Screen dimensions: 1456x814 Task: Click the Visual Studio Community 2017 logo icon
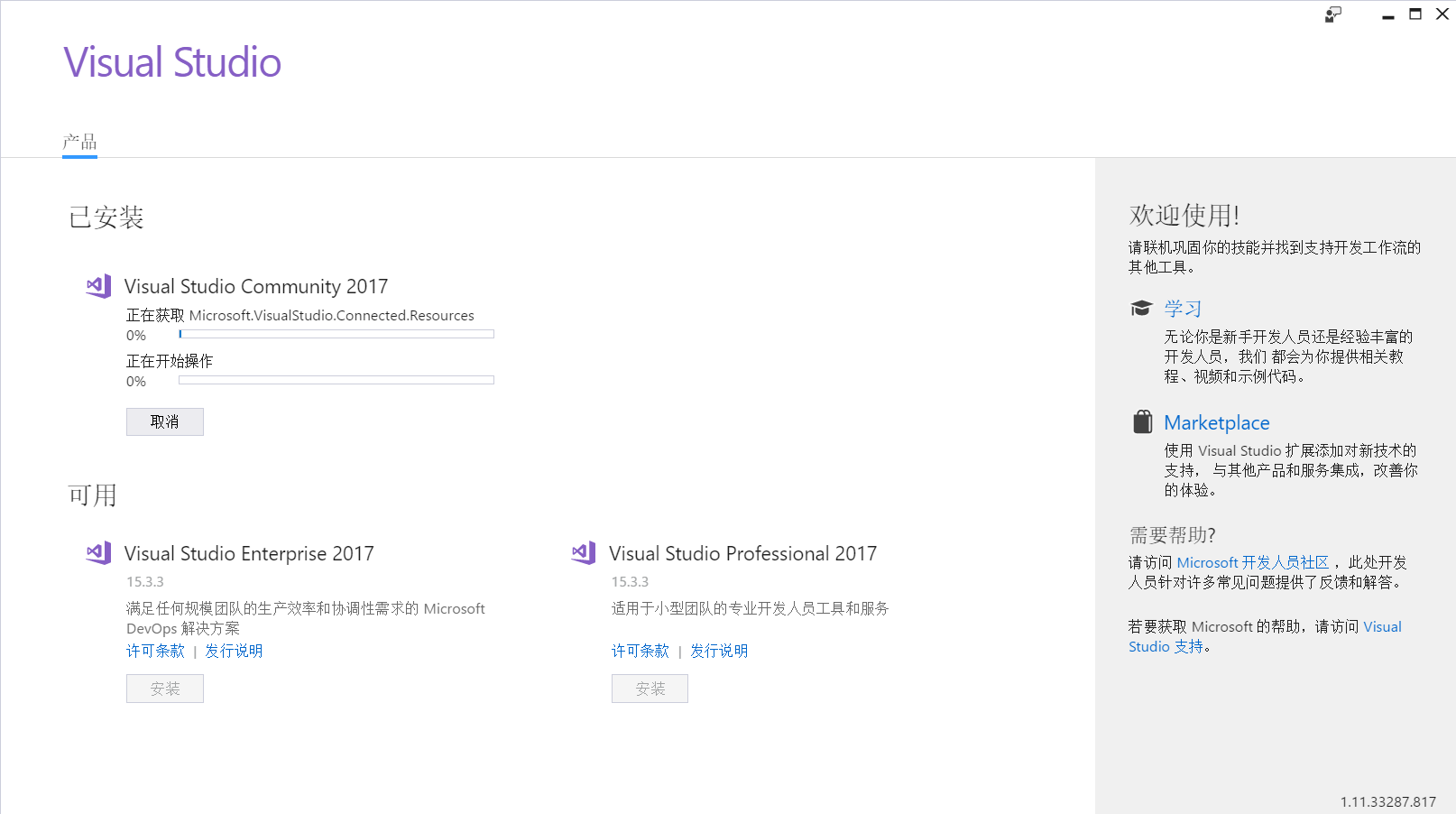(x=99, y=286)
